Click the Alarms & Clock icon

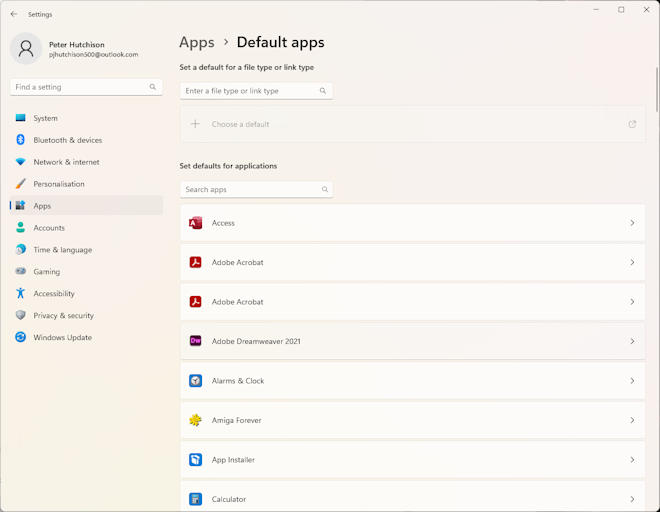(x=196, y=381)
